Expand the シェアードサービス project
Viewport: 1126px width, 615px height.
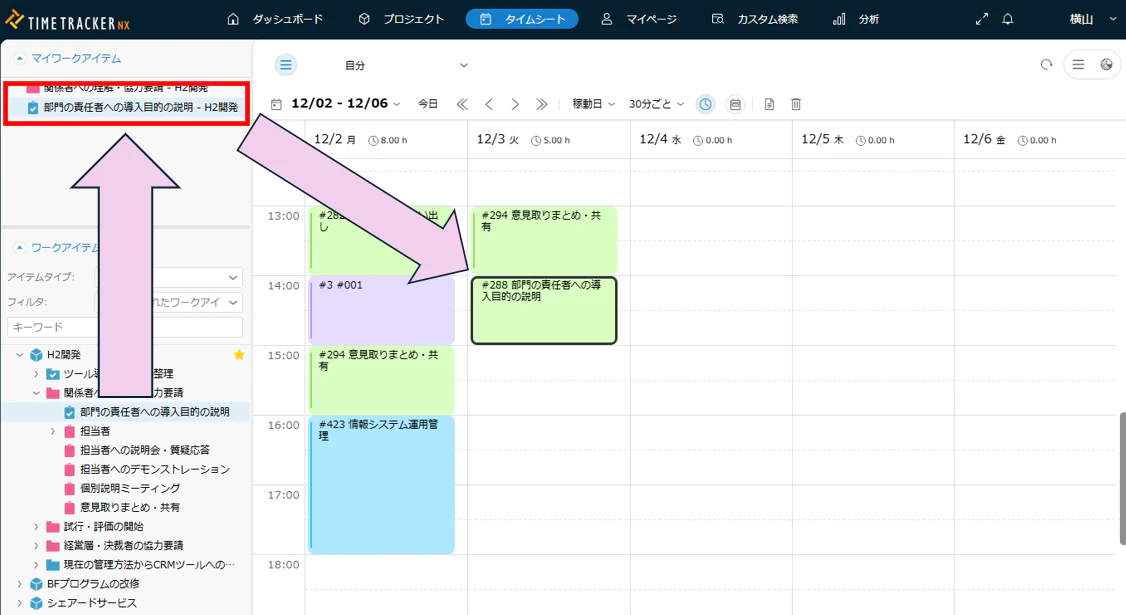(20, 604)
